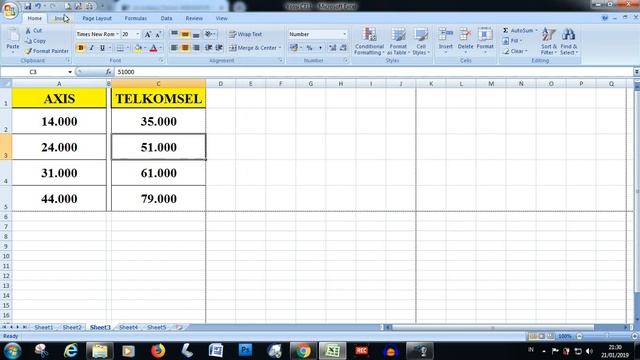The height and width of the screenshot is (360, 640).
Task: Toggle Underline formatting
Action: (x=102, y=48)
